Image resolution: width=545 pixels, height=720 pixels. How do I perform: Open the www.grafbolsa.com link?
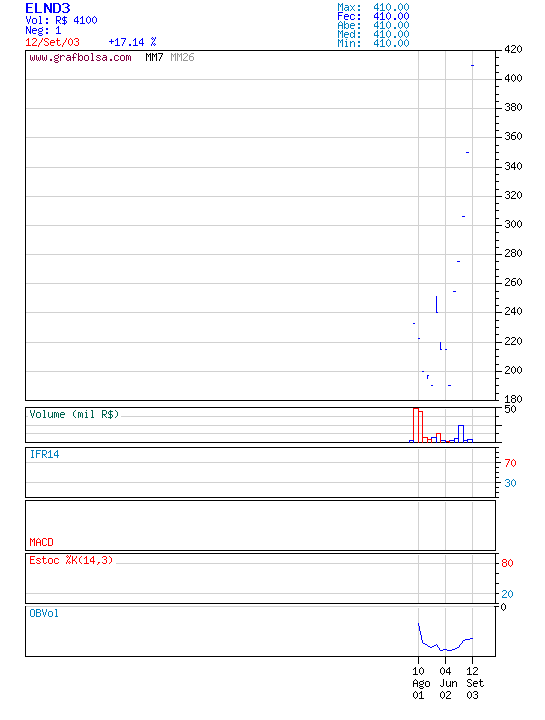[x=80, y=58]
